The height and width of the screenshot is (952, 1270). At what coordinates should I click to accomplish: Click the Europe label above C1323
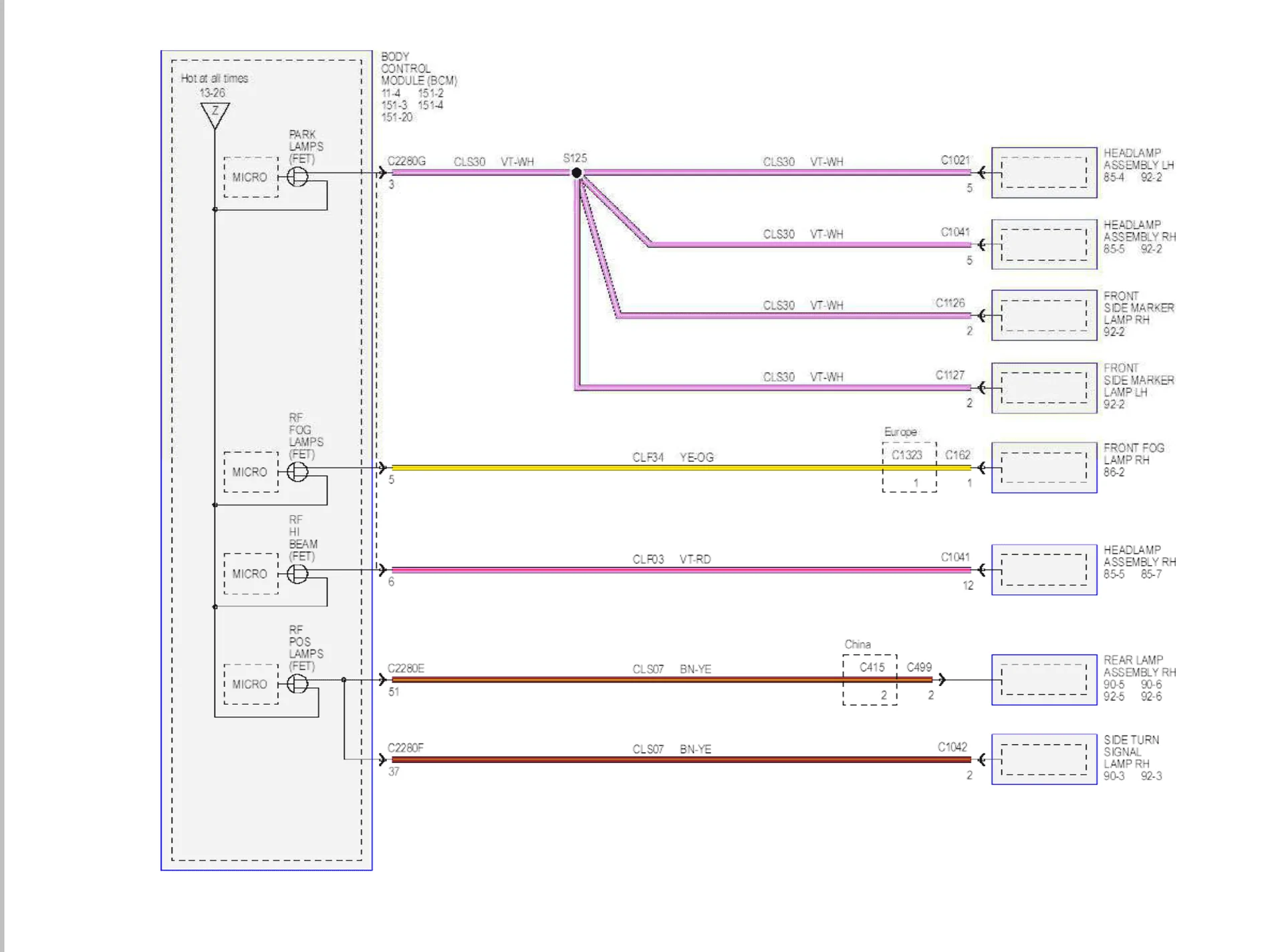(x=900, y=432)
